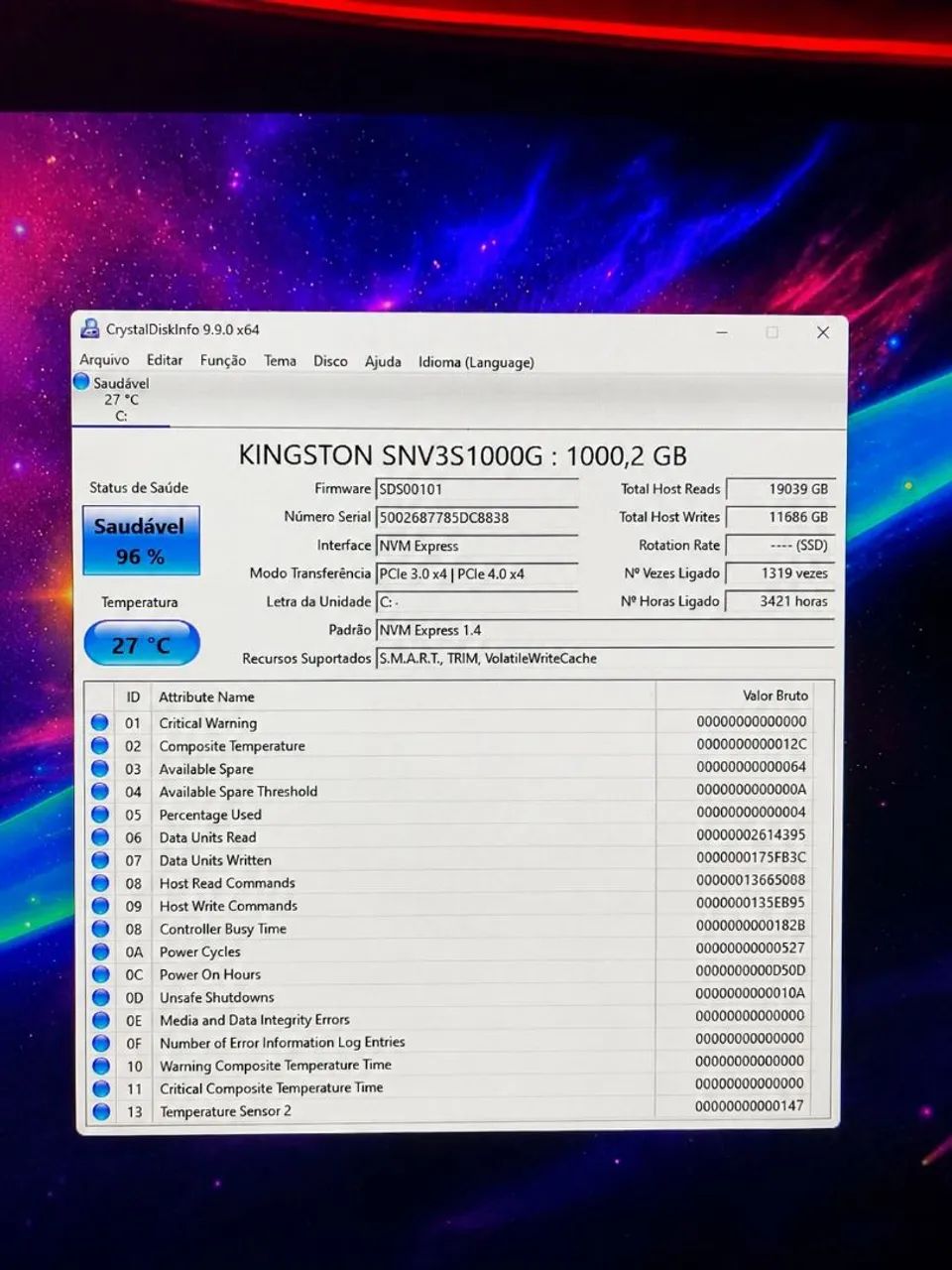Viewport: 952px width, 1270px height.
Task: Click the serial number field 5002687785DC8838
Action: (x=476, y=517)
